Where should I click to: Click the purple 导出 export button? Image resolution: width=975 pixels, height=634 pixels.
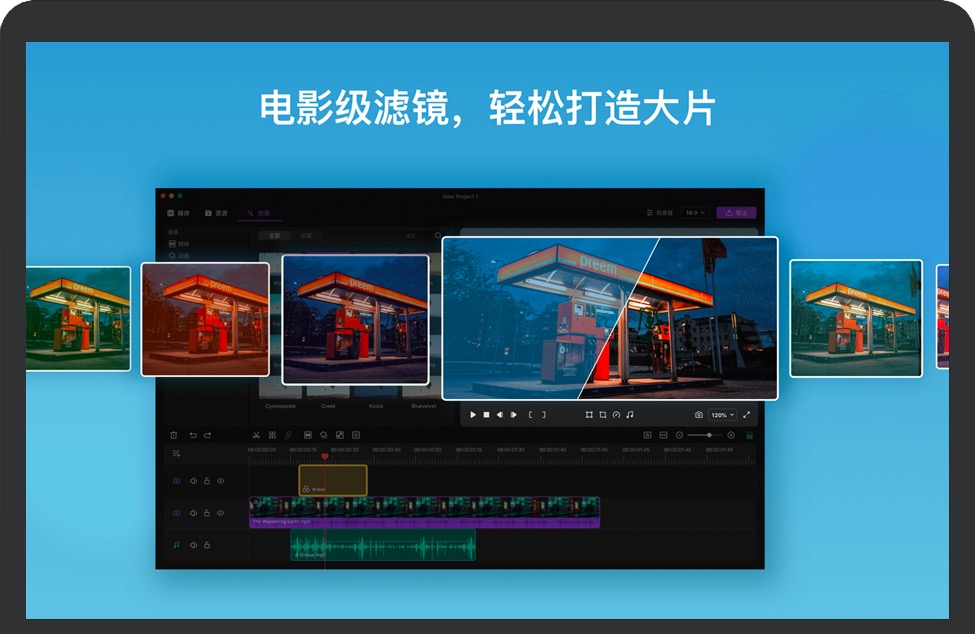click(736, 213)
